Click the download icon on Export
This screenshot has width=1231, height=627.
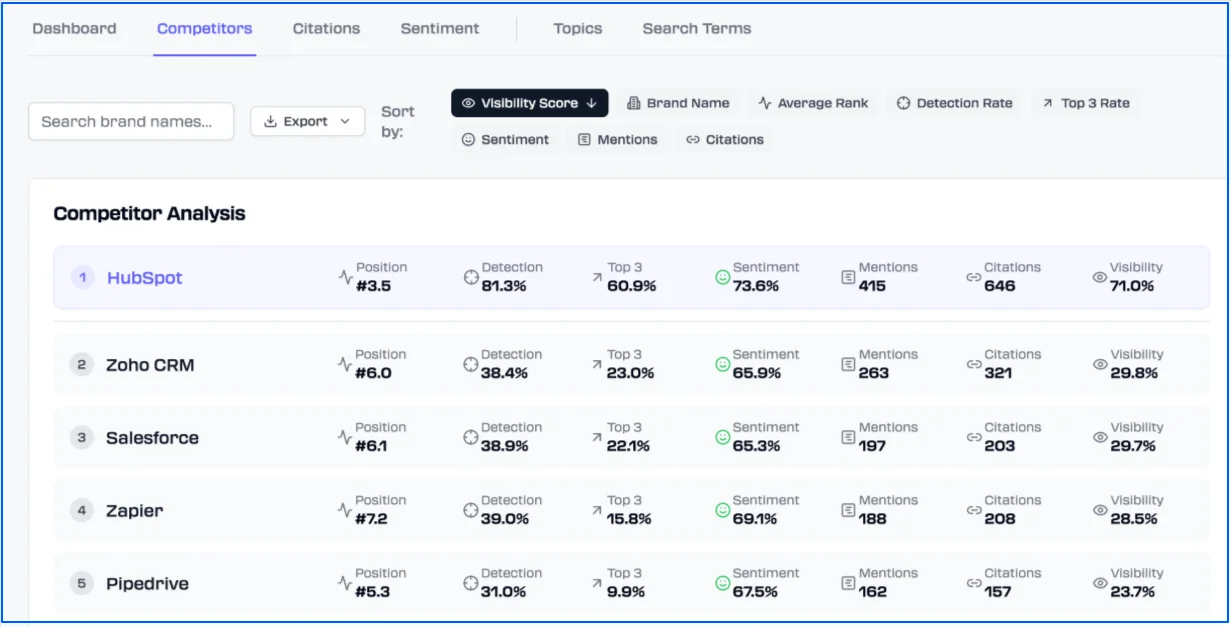[x=270, y=121]
